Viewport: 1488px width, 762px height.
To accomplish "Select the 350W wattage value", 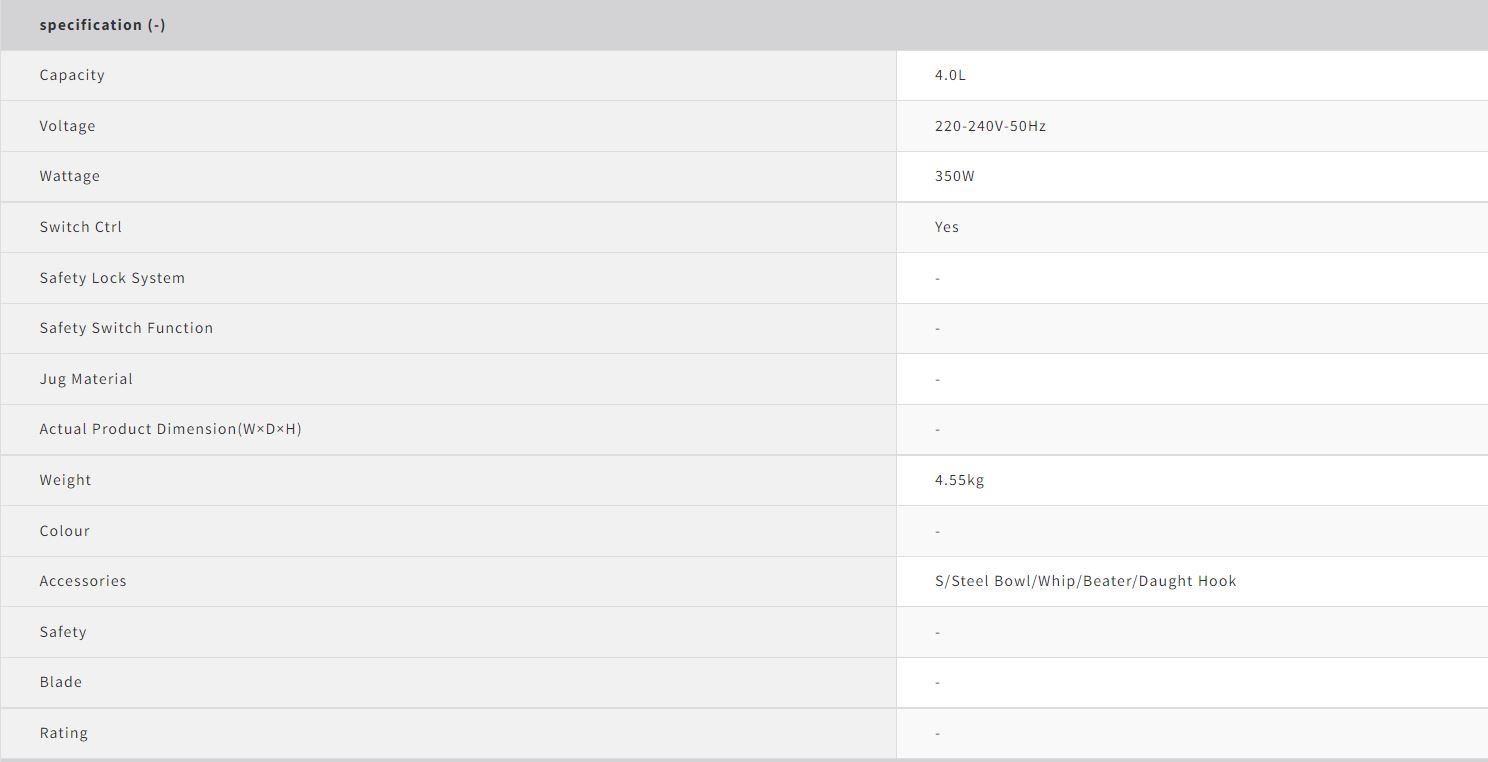I will tap(954, 176).
